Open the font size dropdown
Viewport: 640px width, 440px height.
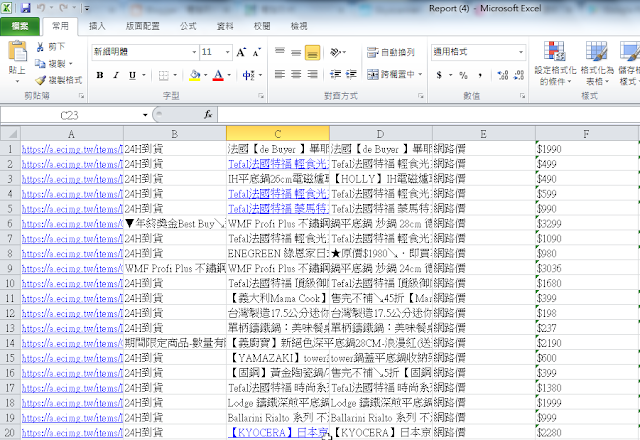click(227, 52)
